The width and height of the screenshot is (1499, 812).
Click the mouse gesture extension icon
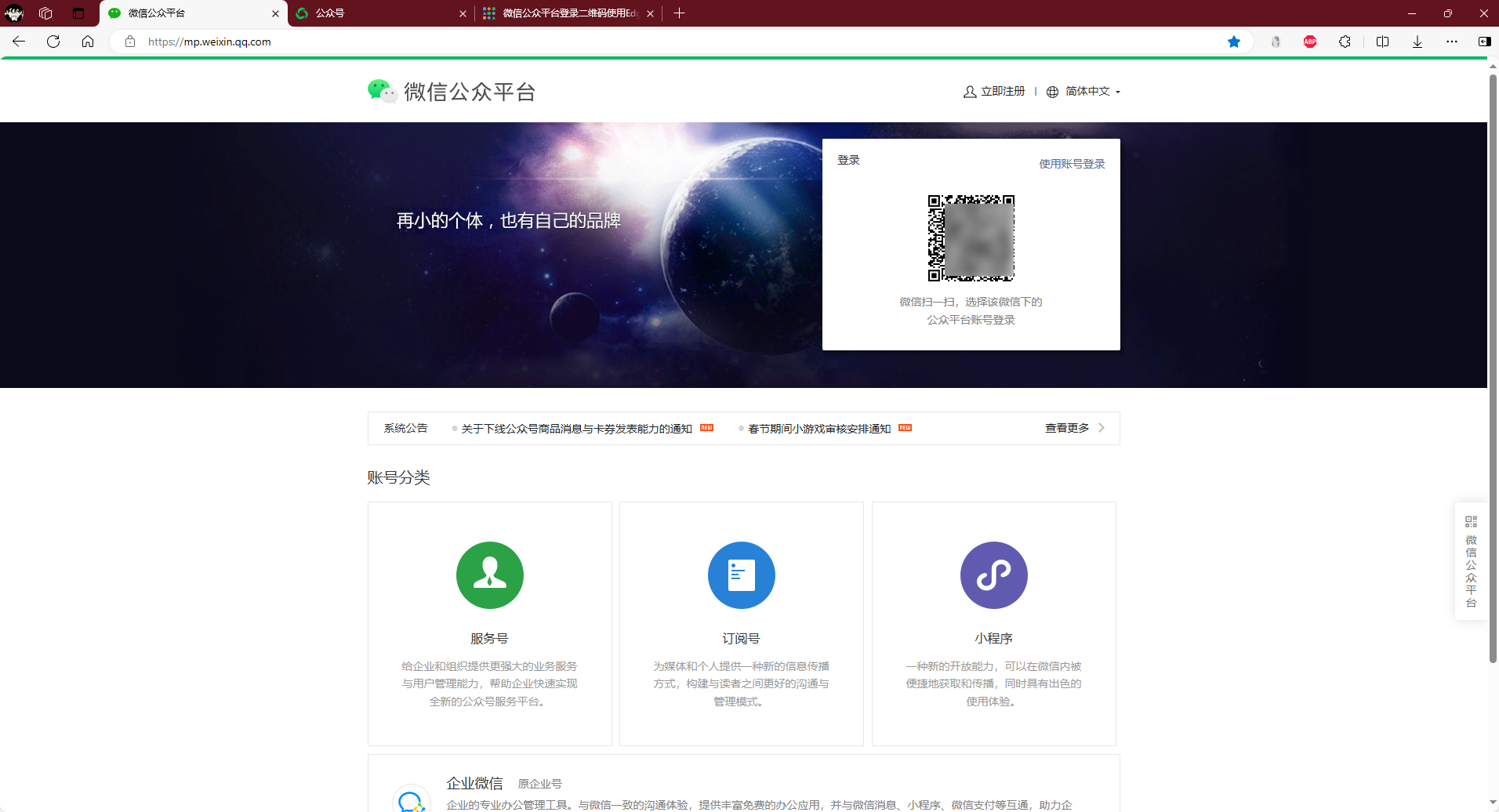[x=1276, y=42]
